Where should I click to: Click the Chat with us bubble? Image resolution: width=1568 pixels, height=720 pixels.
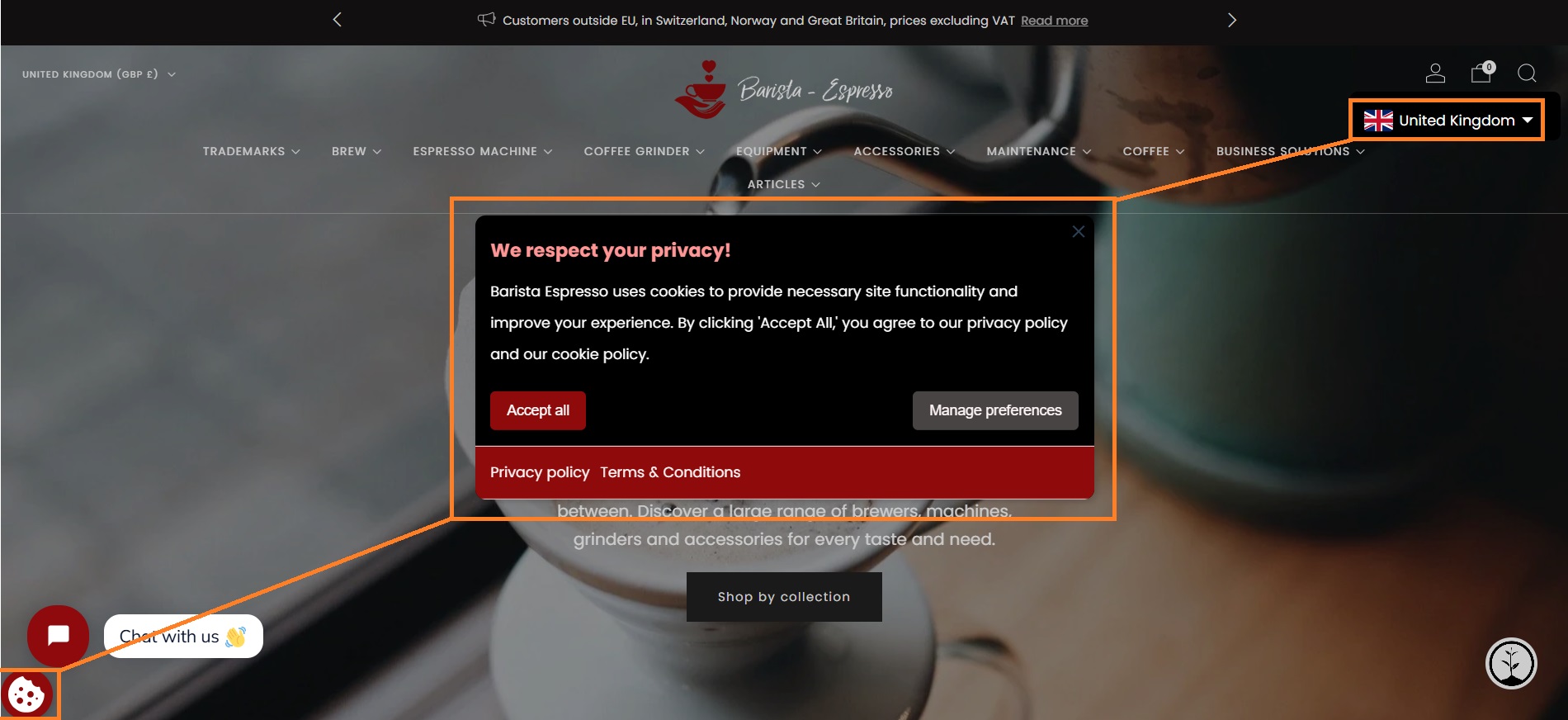[183, 636]
